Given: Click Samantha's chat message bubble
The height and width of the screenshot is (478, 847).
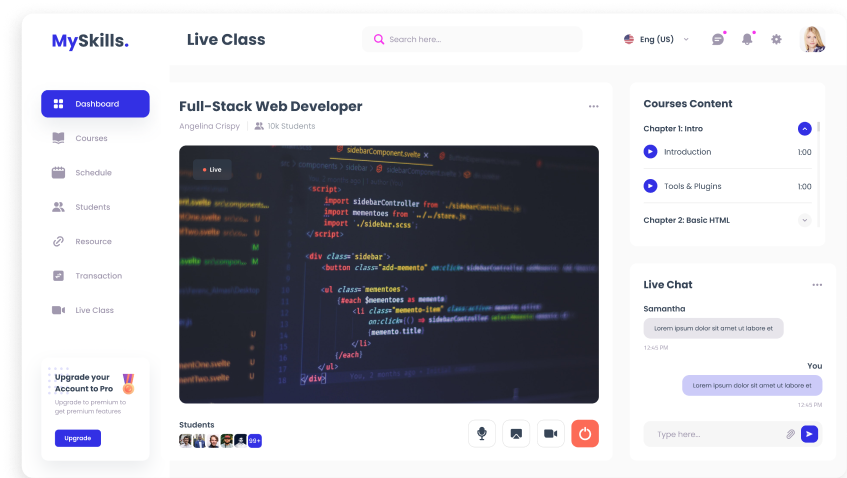Looking at the screenshot, I should pyautogui.click(x=713, y=328).
